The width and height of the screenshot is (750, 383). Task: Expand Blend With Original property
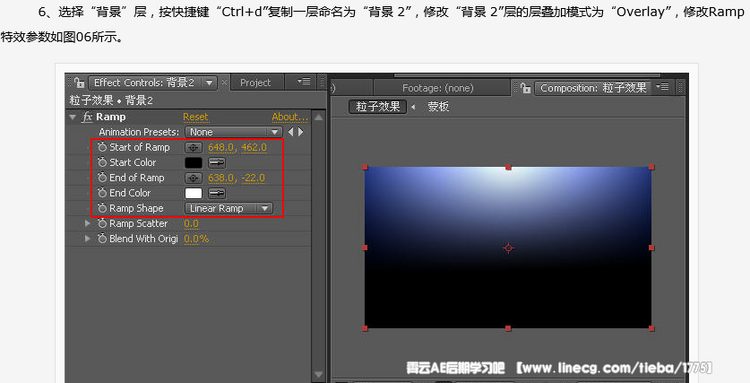pyautogui.click(x=88, y=239)
